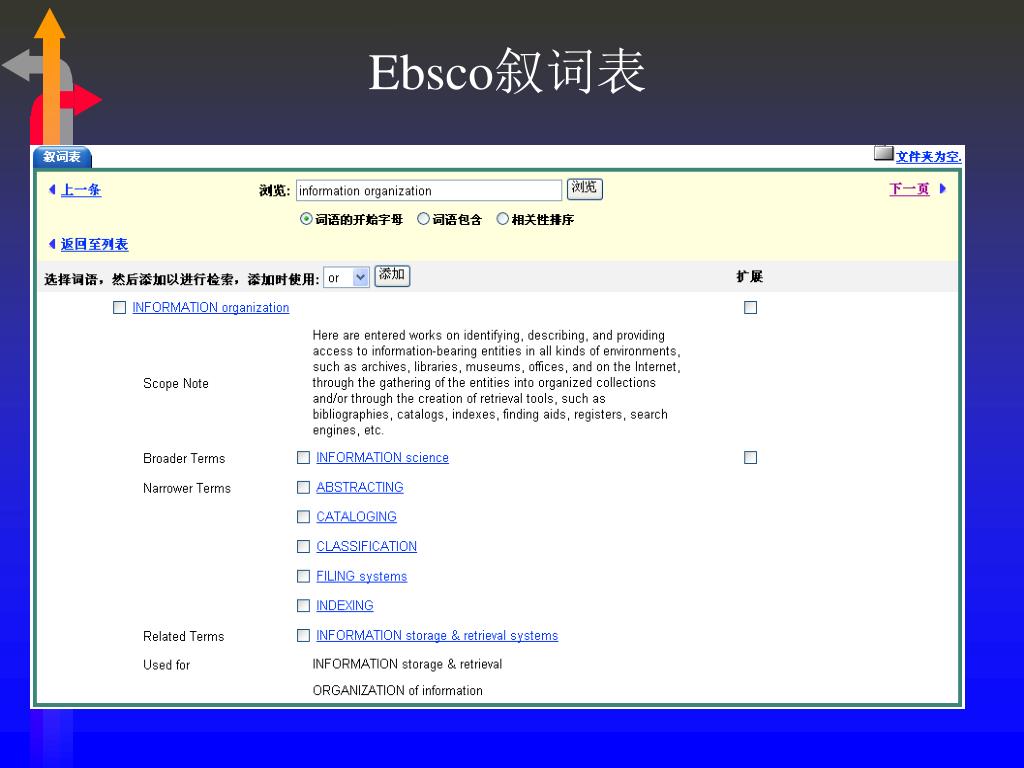This screenshot has width=1024, height=768.
Task: Check INFORMATION storage & retrieval systems checkbox
Action: [x=303, y=635]
